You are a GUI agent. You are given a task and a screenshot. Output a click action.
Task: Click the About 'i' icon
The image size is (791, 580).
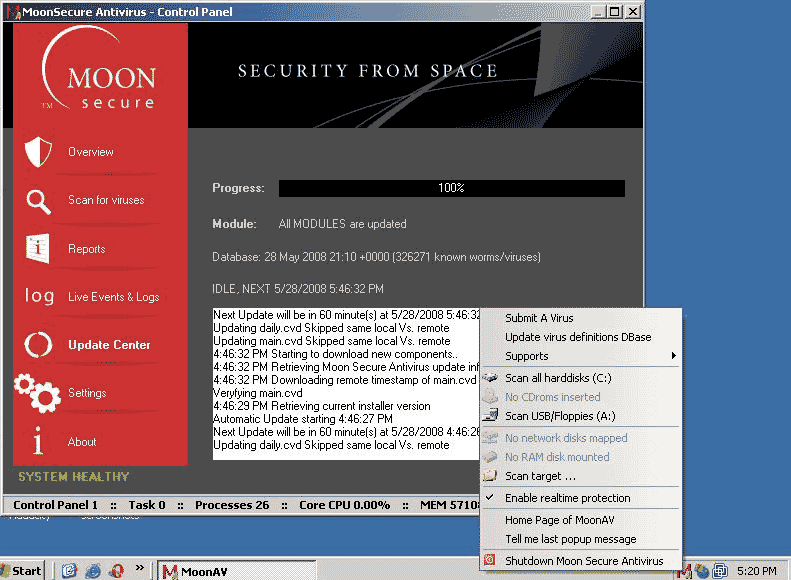(x=37, y=441)
